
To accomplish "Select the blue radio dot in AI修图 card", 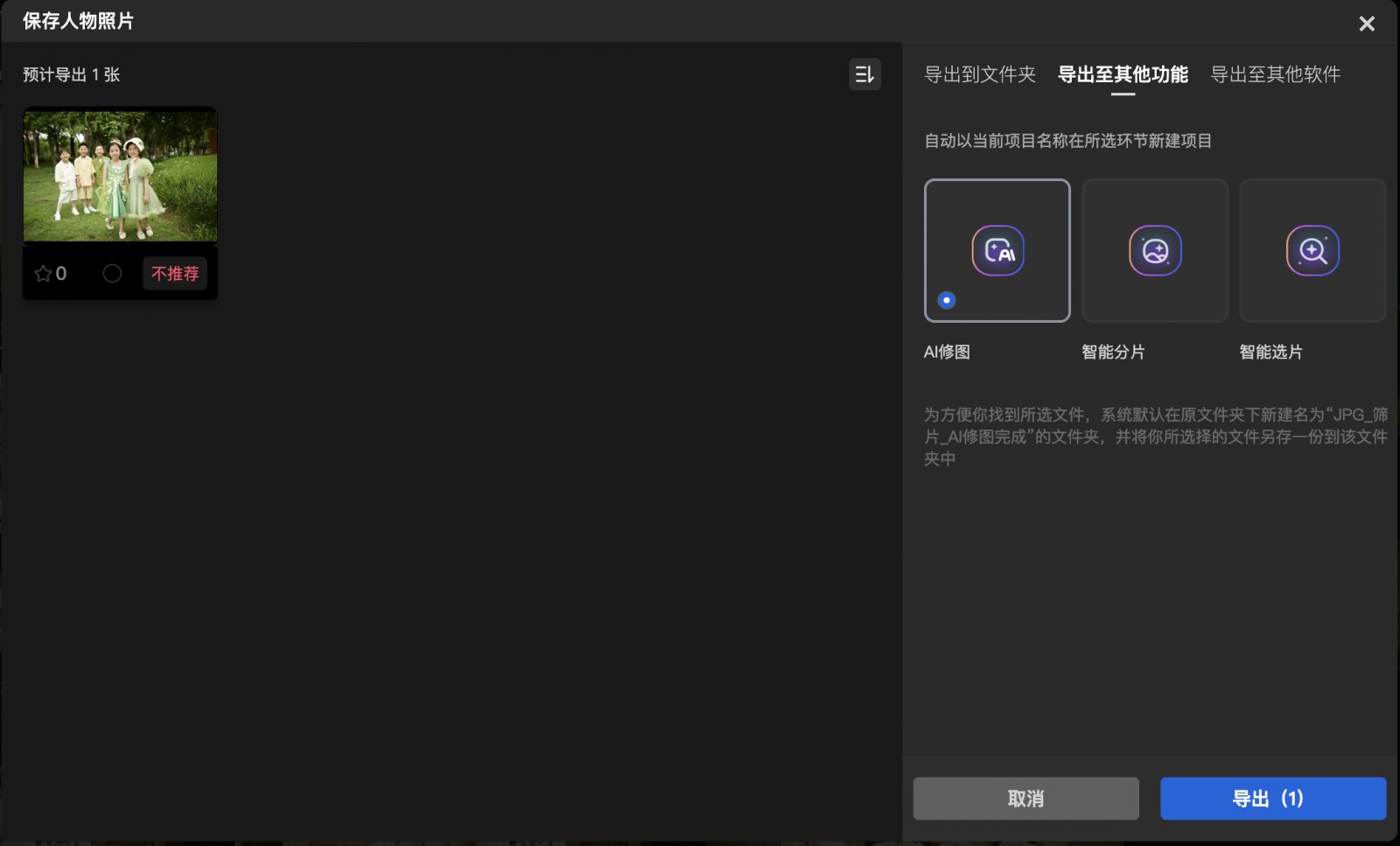I will (946, 300).
